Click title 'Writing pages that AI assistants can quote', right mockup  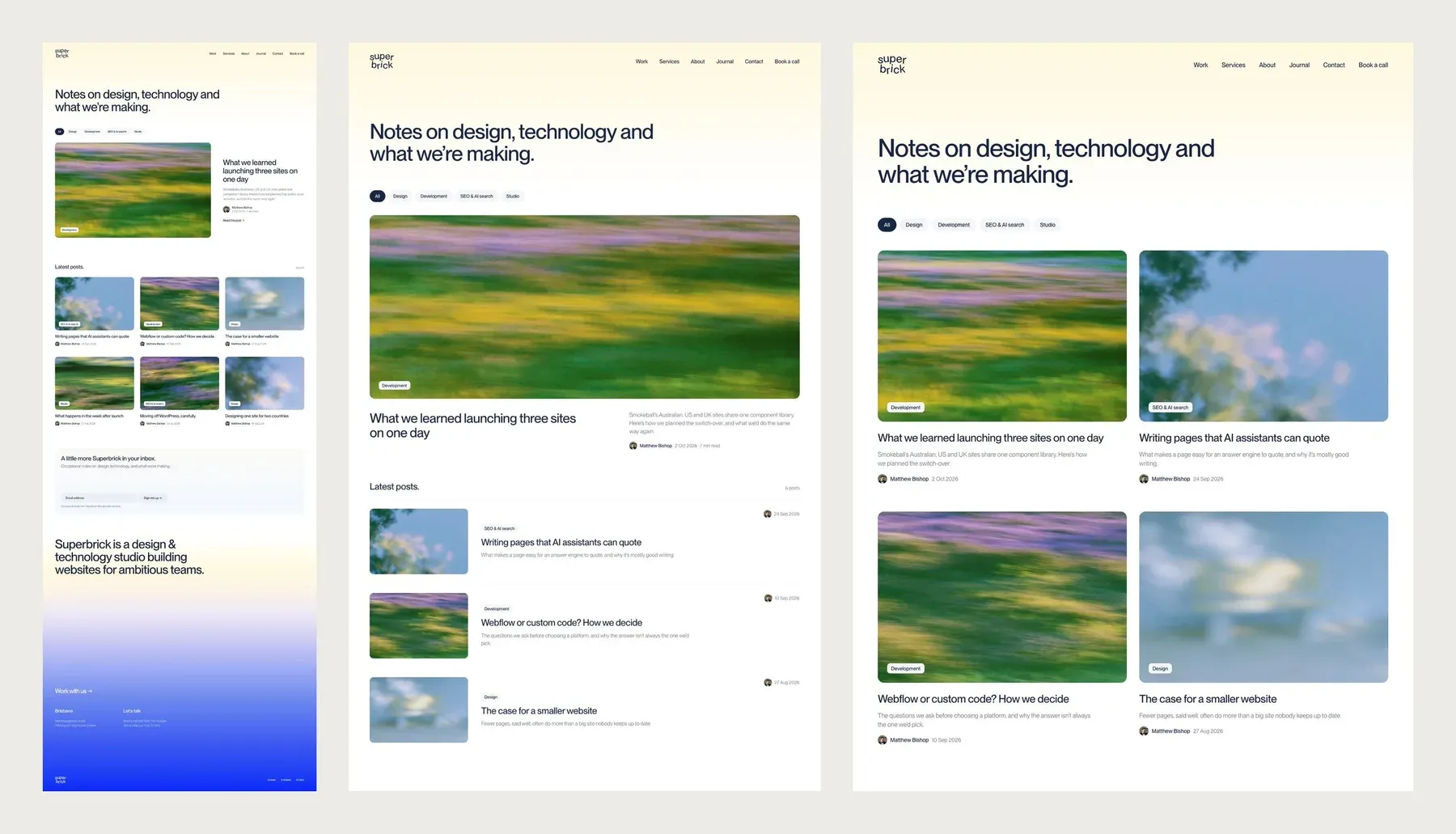click(x=1234, y=438)
